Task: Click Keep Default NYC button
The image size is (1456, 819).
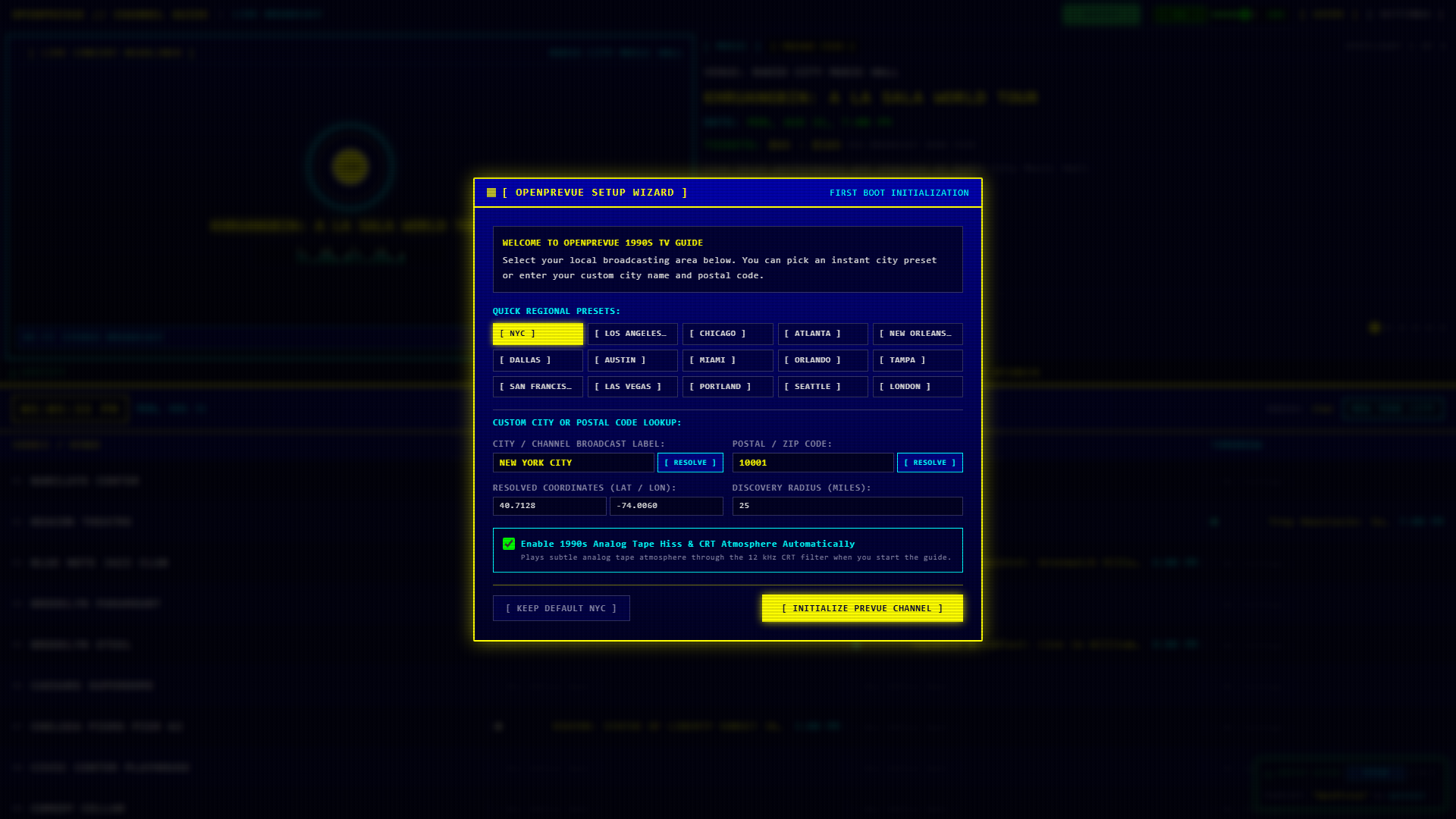Action: (561, 608)
